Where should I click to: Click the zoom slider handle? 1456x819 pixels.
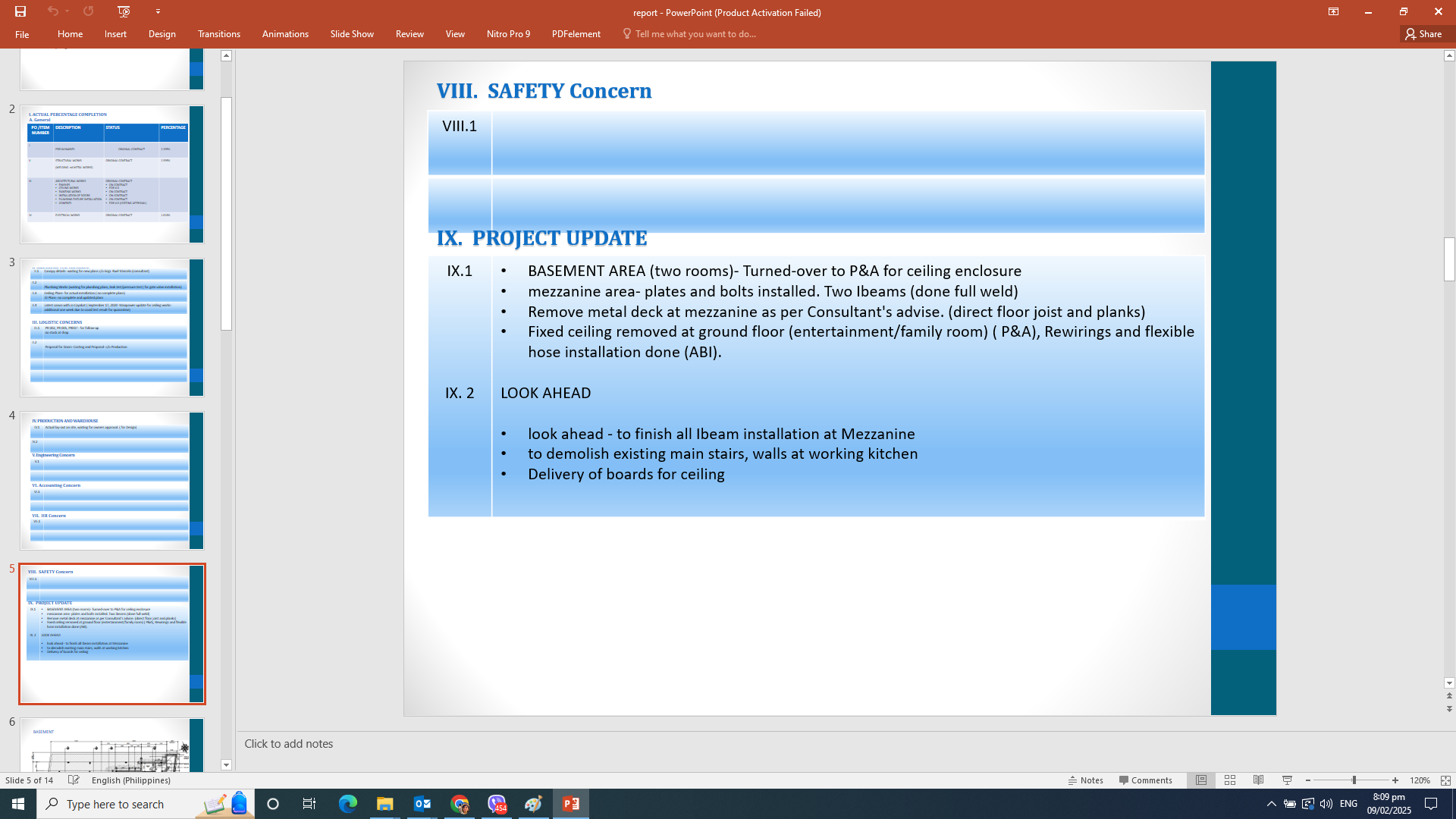1354,780
